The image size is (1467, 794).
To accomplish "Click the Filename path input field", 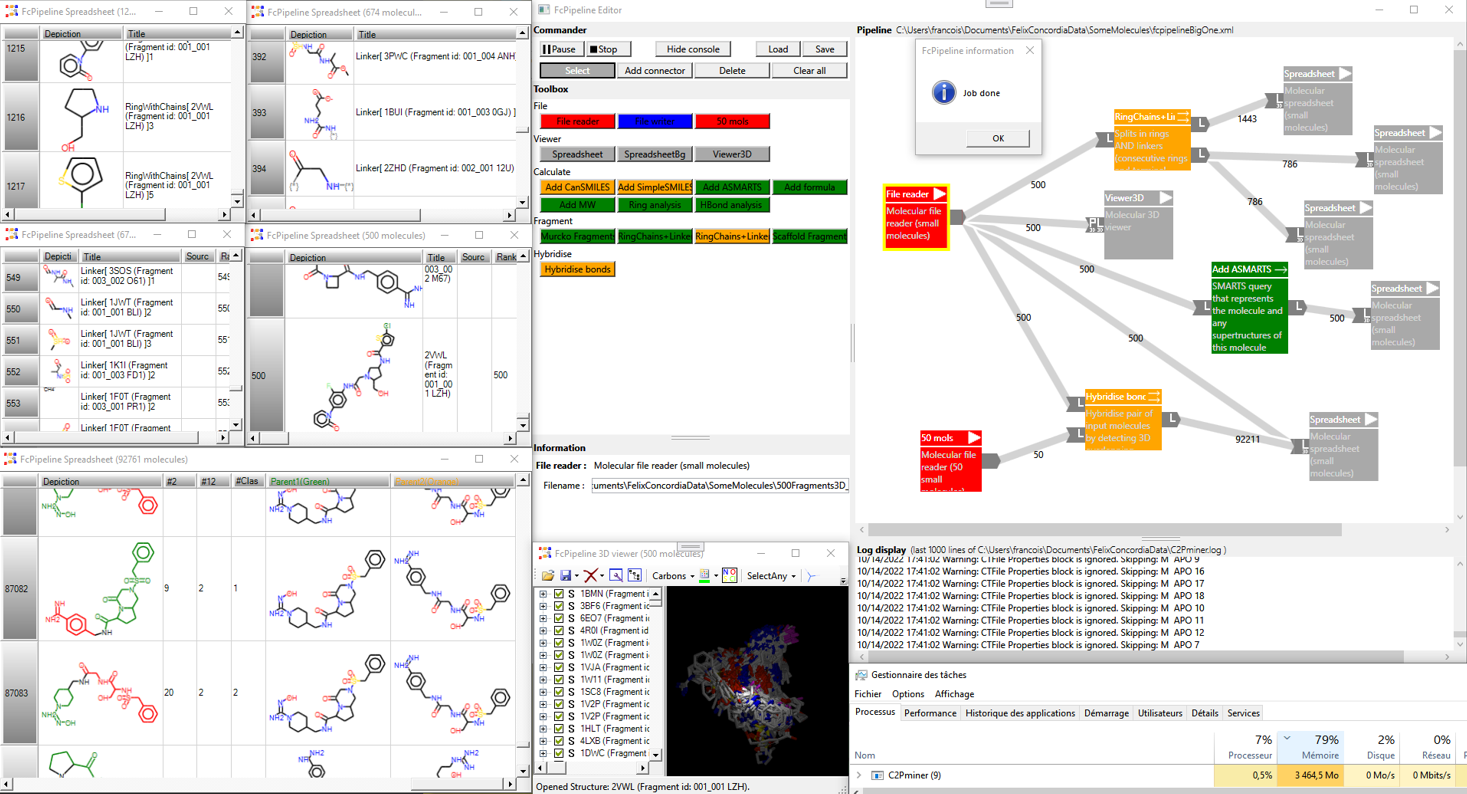I will tap(719, 486).
